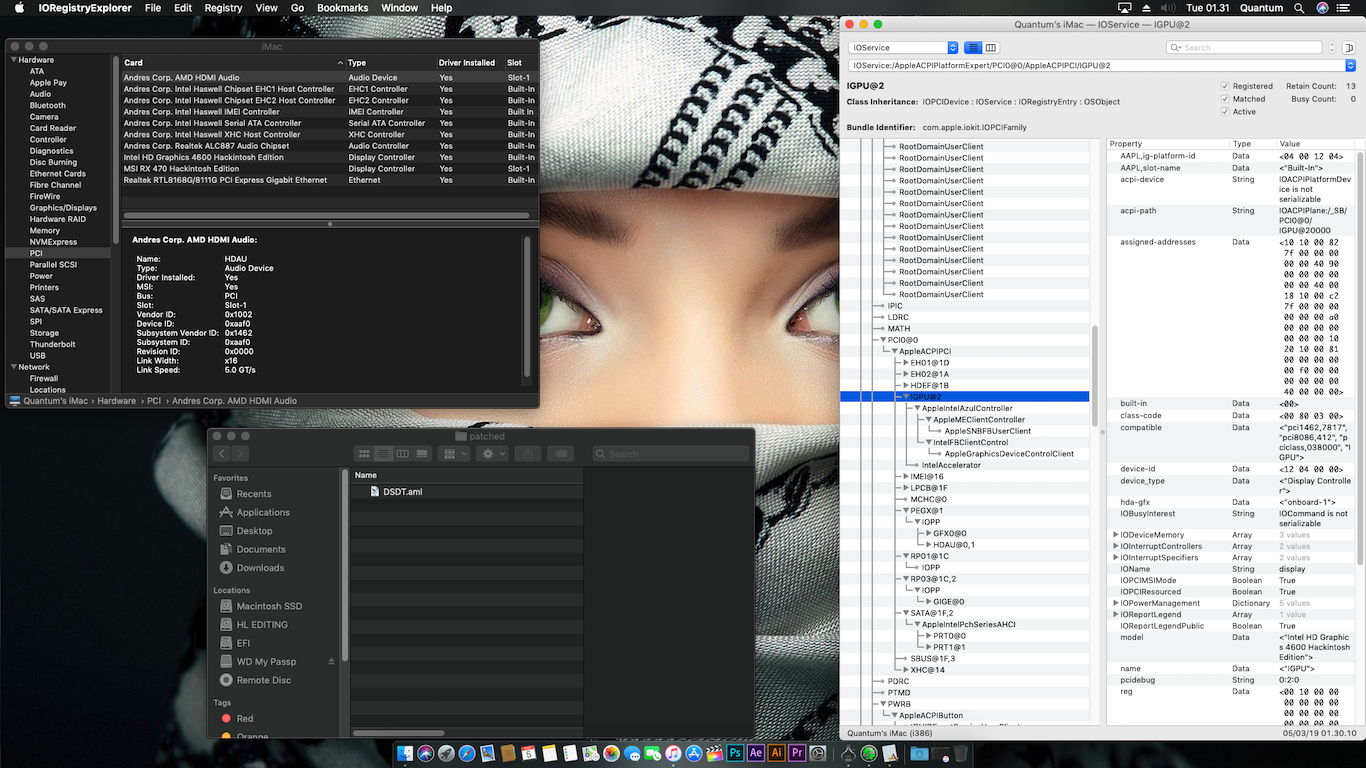Open After Effects from the Dock
Screen dimensions: 1366x768
pos(756,753)
